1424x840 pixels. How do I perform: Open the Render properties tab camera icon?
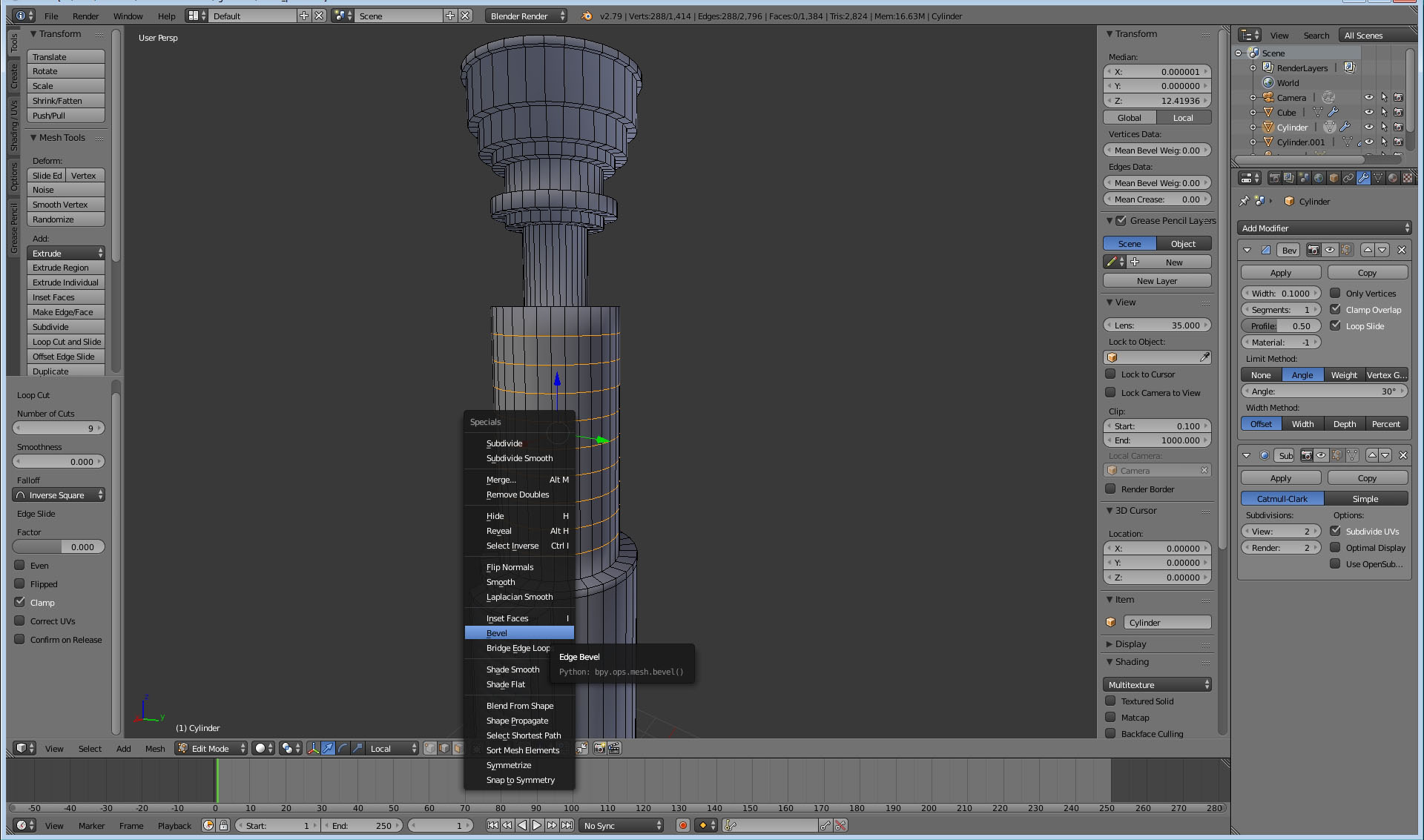coord(1274,178)
